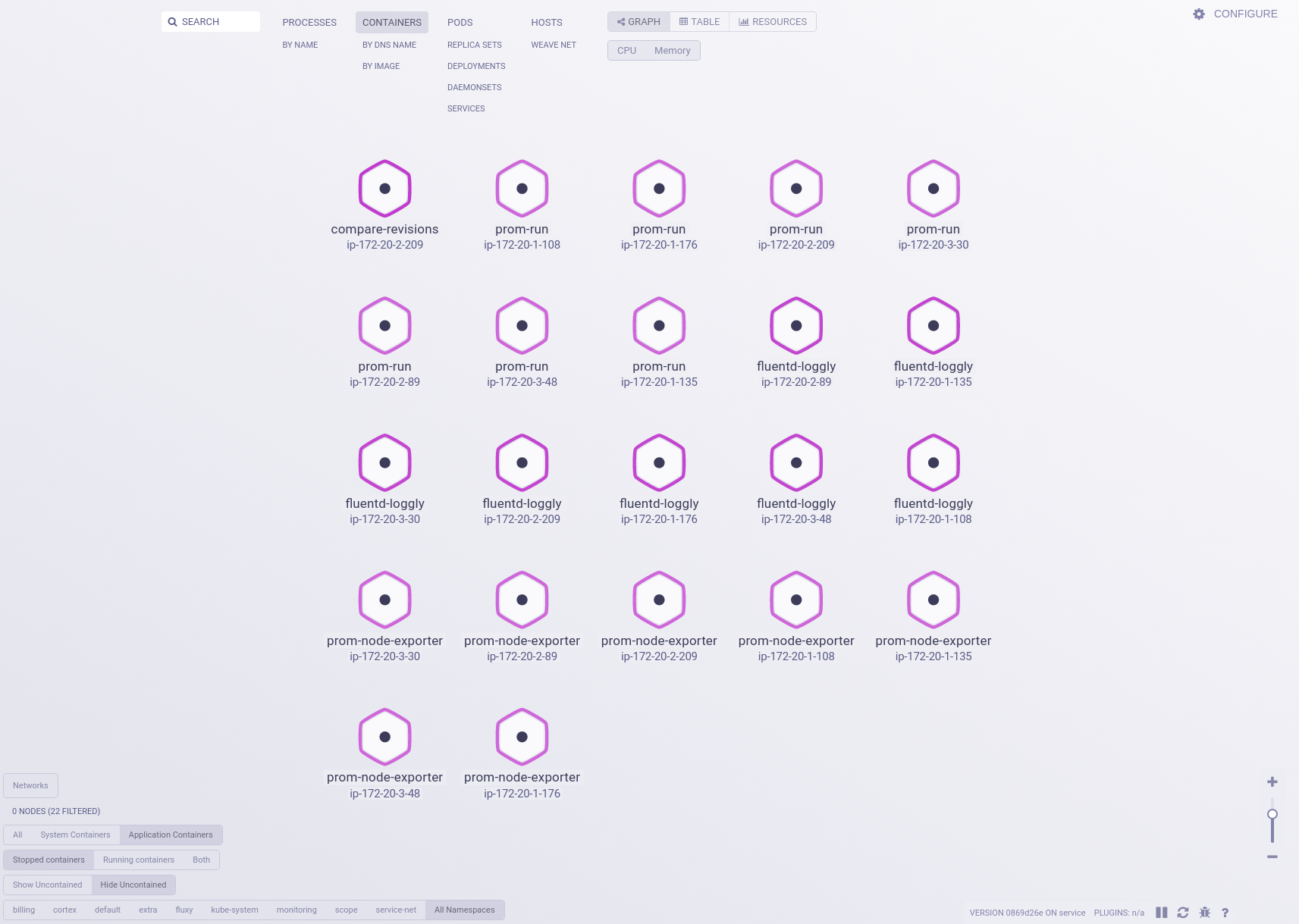Select prom-run node on ip-172-20-1-135

(x=659, y=326)
